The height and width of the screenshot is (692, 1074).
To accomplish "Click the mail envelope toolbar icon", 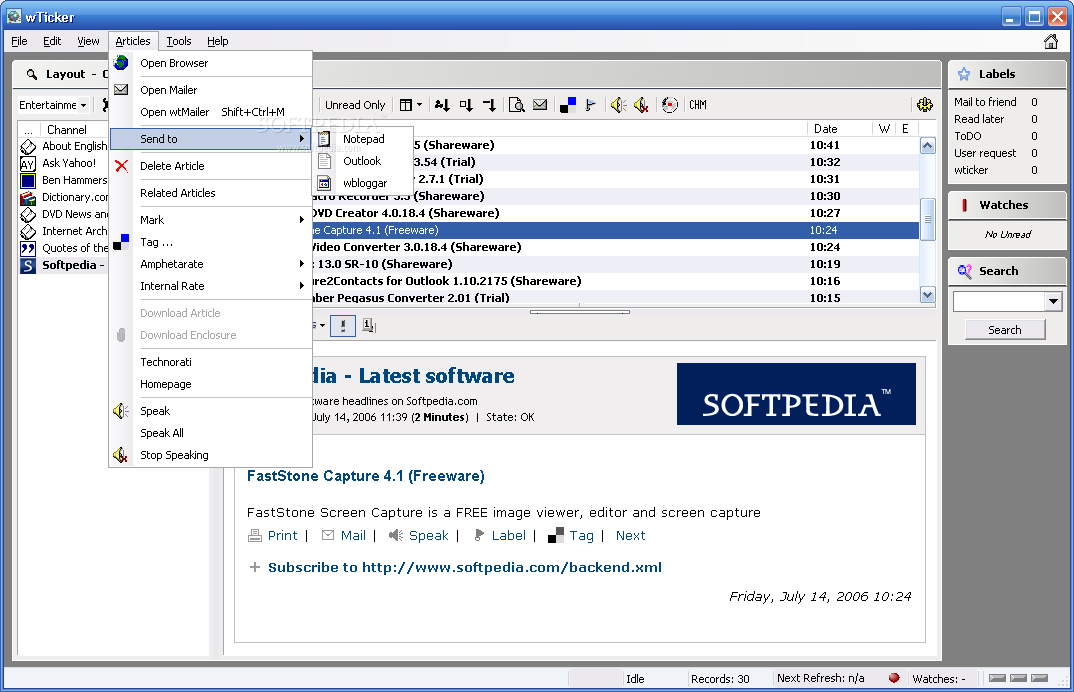I will tap(540, 105).
